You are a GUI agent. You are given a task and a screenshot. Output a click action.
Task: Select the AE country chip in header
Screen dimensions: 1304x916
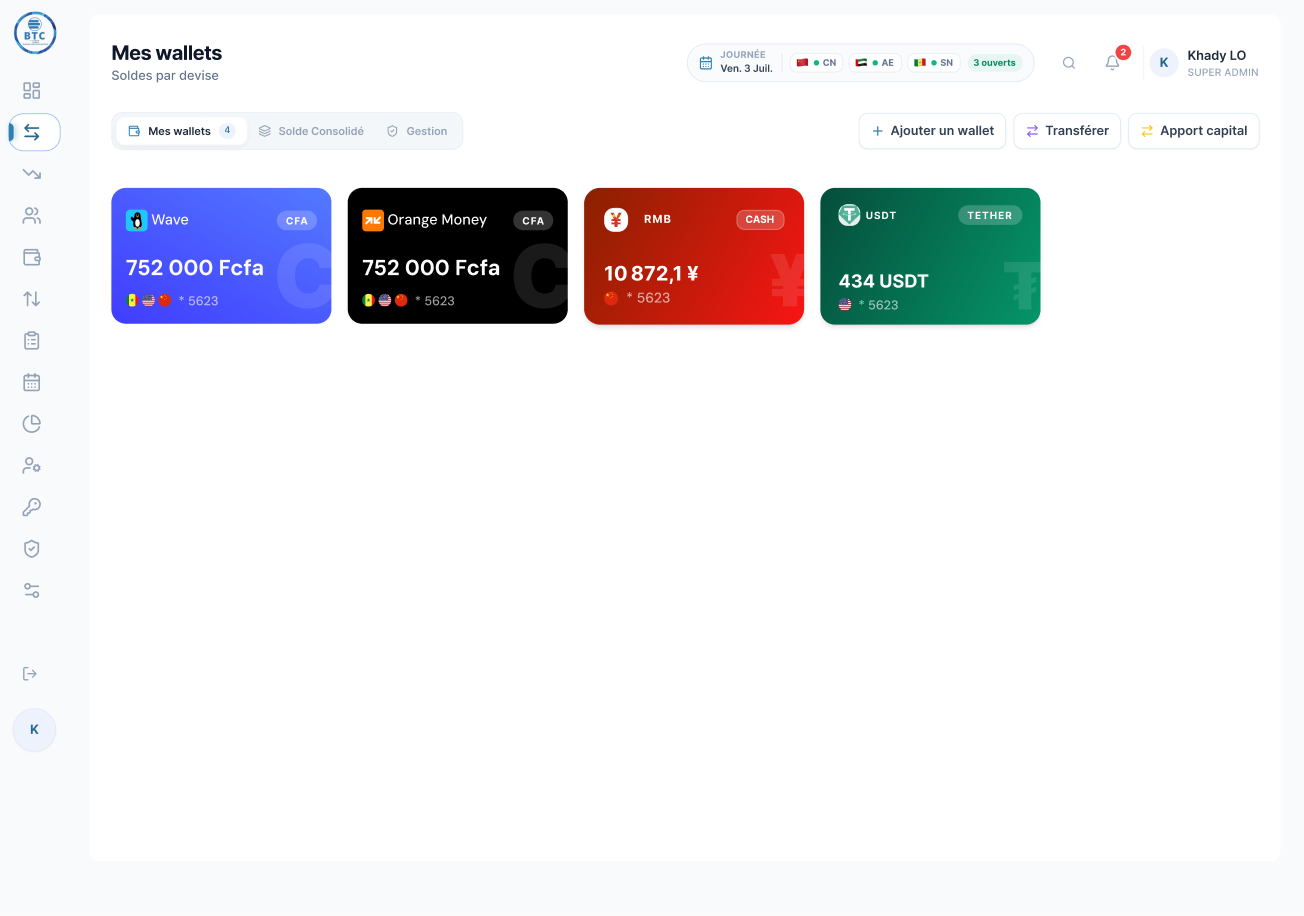tap(875, 63)
